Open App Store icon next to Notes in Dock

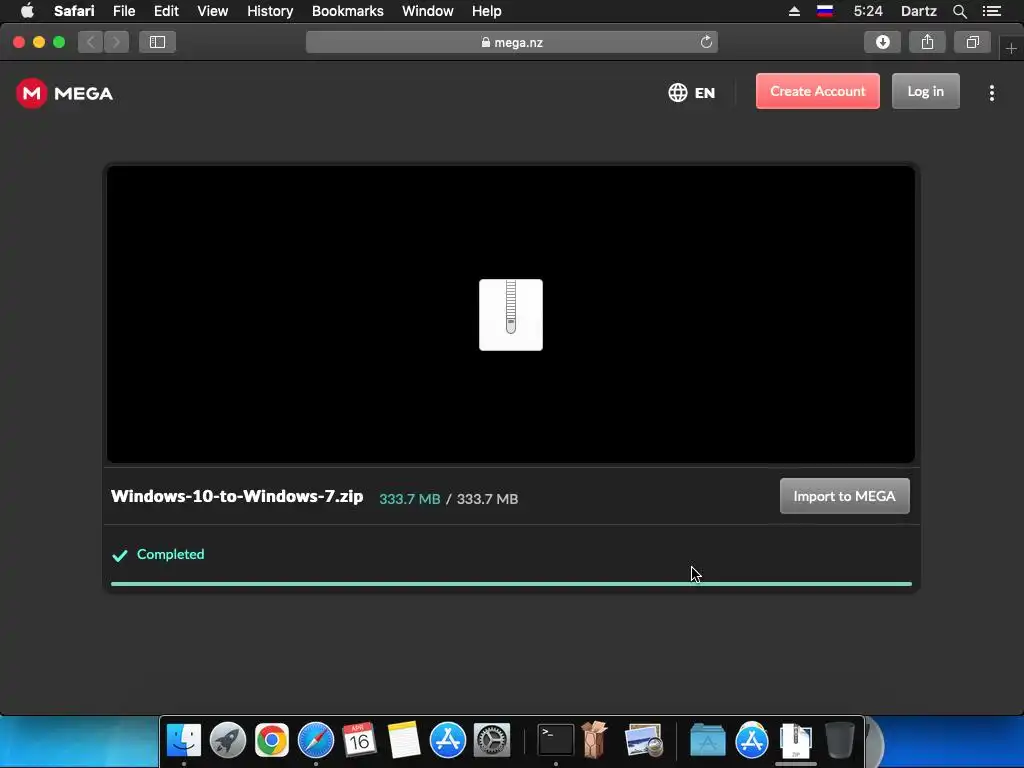click(x=447, y=740)
